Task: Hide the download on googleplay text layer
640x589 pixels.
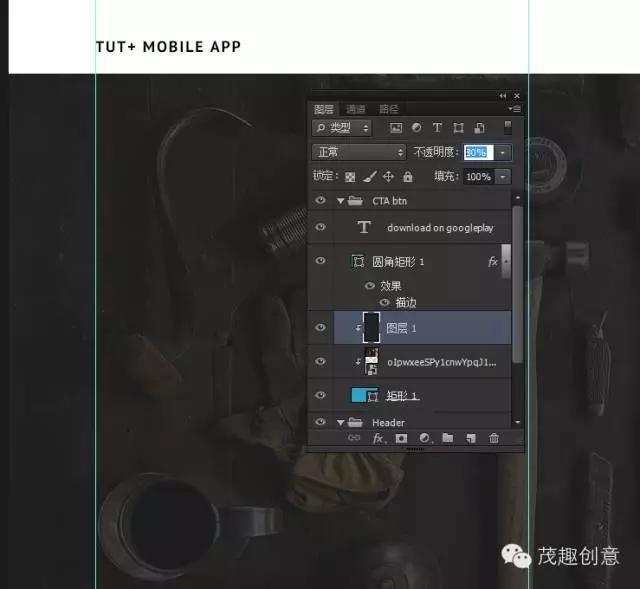Action: (x=321, y=227)
